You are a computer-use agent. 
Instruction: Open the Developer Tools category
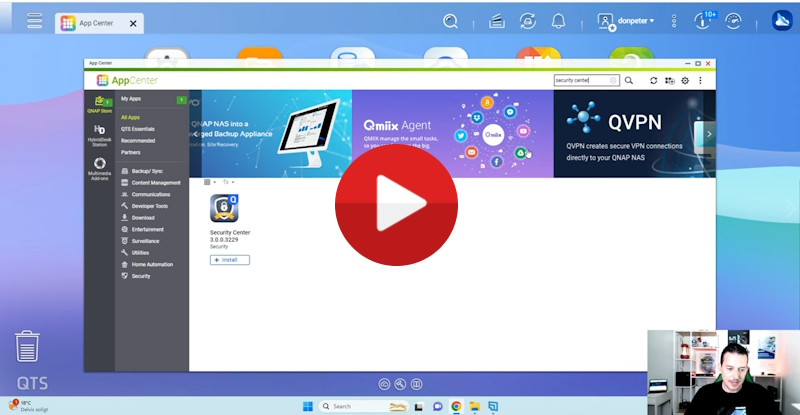144,206
